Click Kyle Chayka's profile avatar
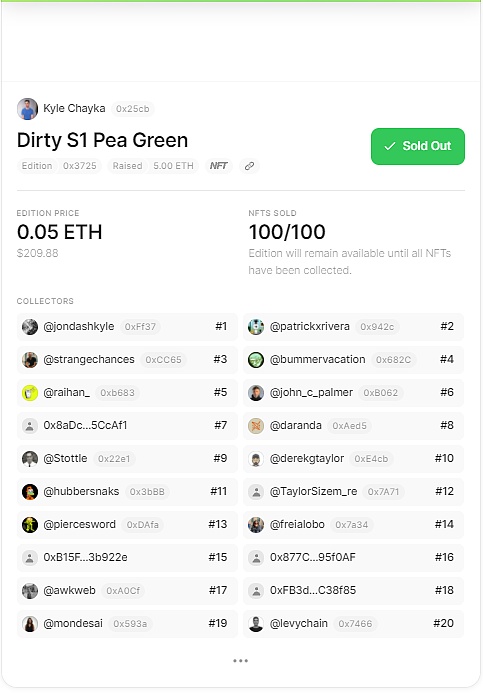483x698 pixels. point(28,109)
